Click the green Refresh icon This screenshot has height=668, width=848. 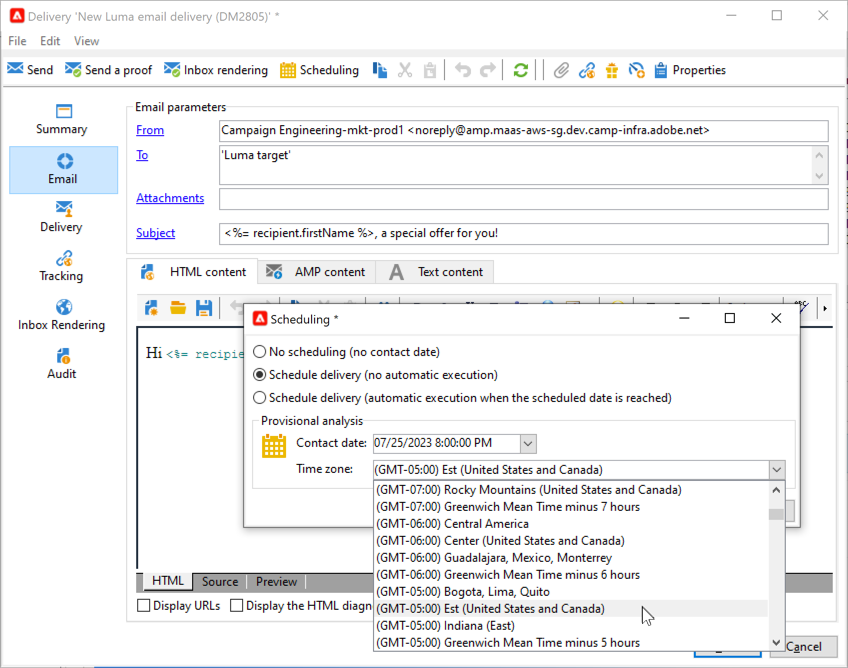[x=520, y=70]
